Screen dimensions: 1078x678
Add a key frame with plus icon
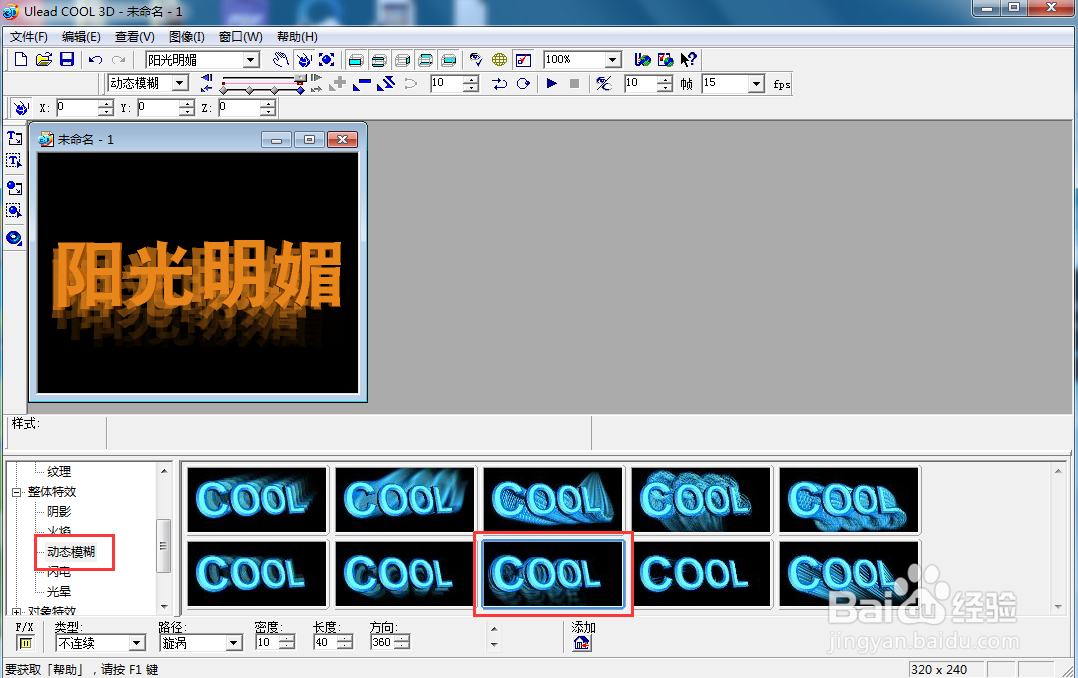(338, 83)
